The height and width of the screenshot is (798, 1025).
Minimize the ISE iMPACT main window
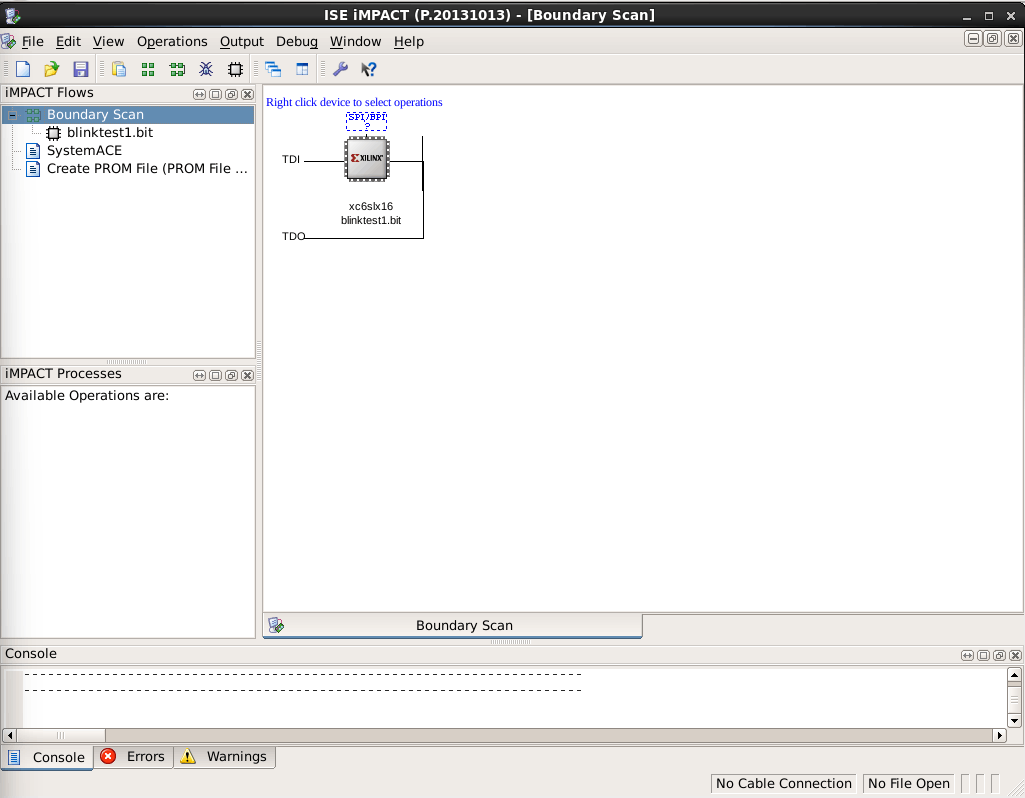(967, 16)
